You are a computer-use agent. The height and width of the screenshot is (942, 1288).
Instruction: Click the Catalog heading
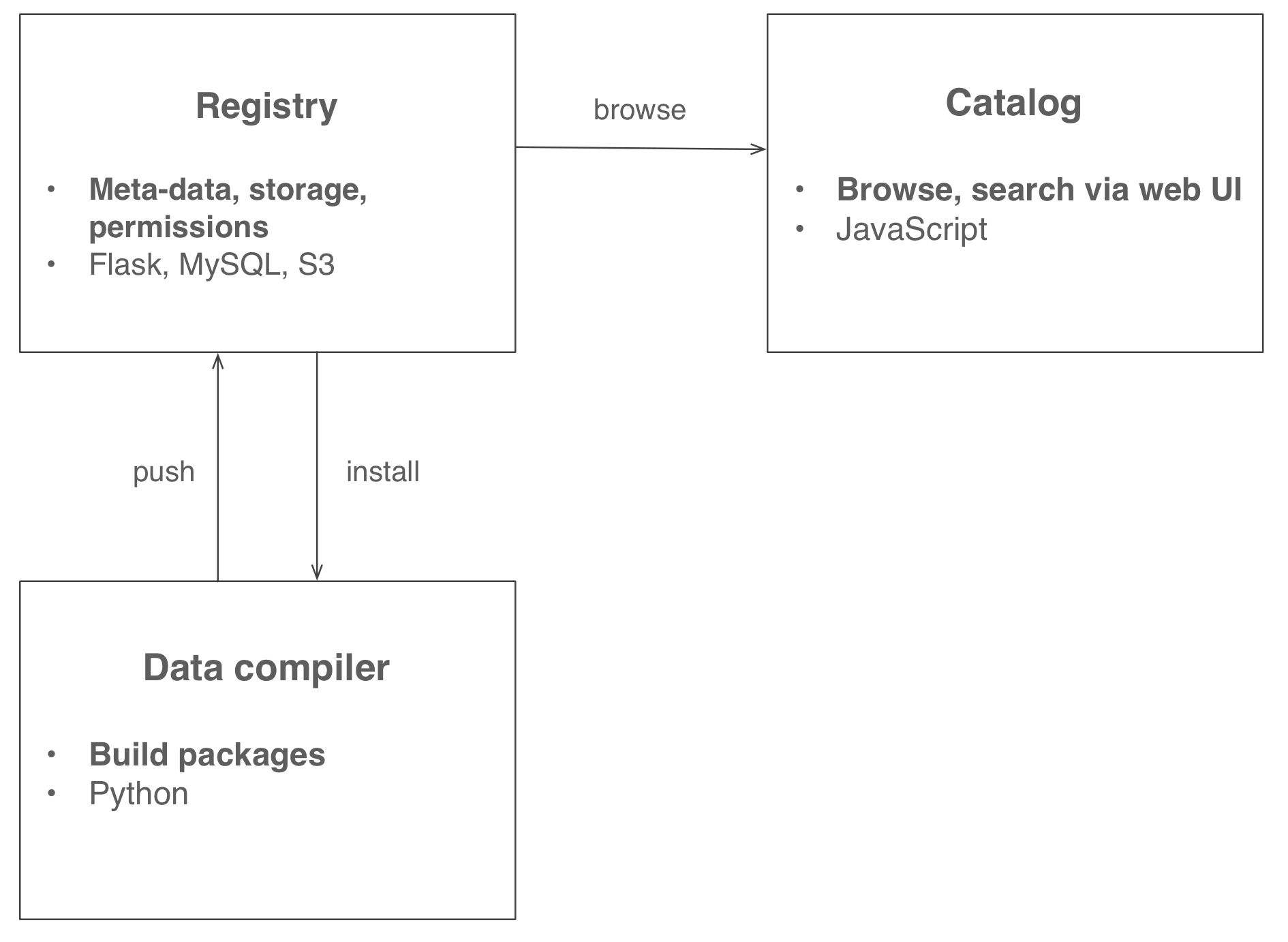coord(1013,103)
